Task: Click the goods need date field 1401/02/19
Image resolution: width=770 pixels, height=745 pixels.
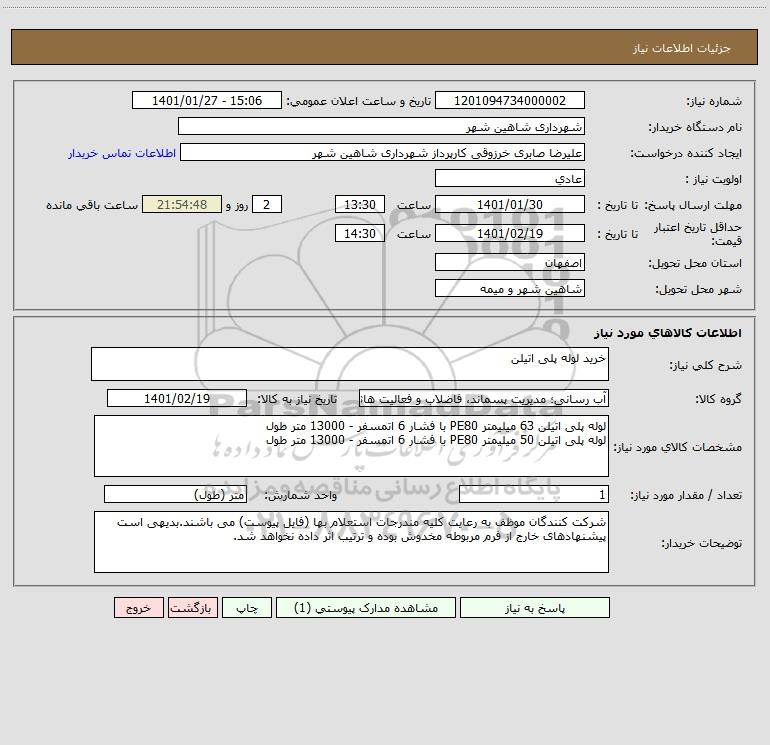Action: coord(177,398)
